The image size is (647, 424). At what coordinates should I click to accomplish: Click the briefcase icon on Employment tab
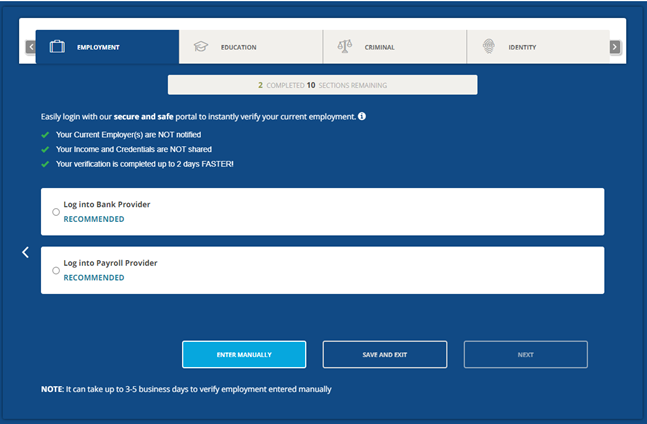pos(58,47)
